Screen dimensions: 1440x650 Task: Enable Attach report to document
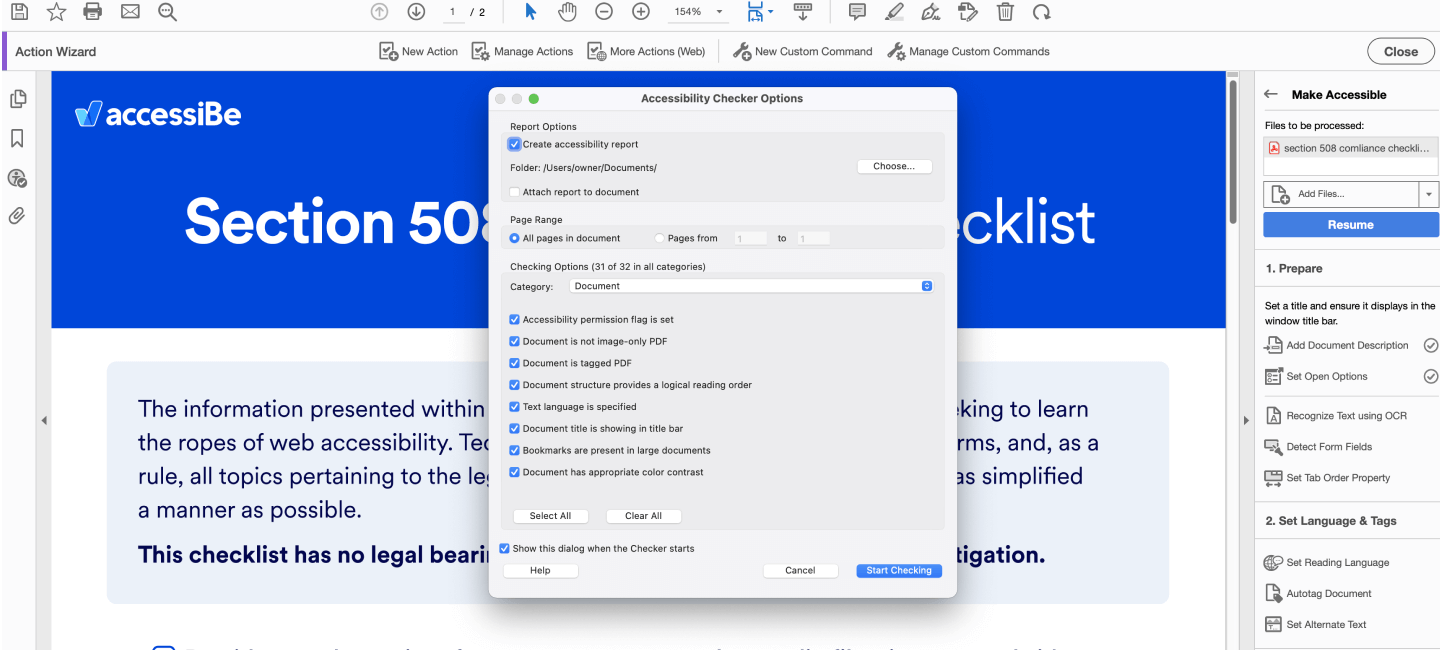514,191
